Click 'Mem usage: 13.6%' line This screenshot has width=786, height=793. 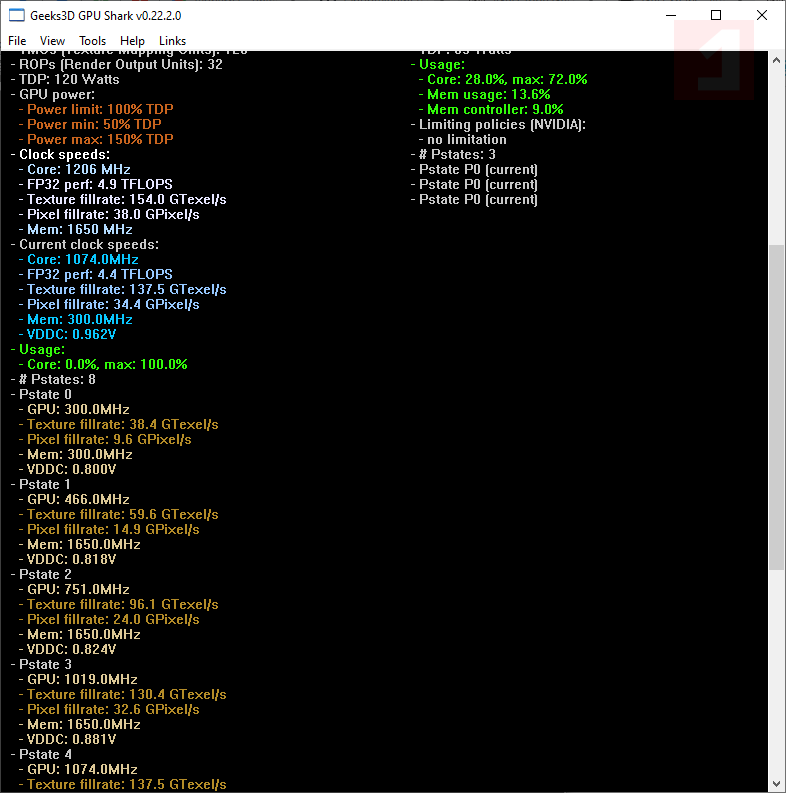coord(485,95)
